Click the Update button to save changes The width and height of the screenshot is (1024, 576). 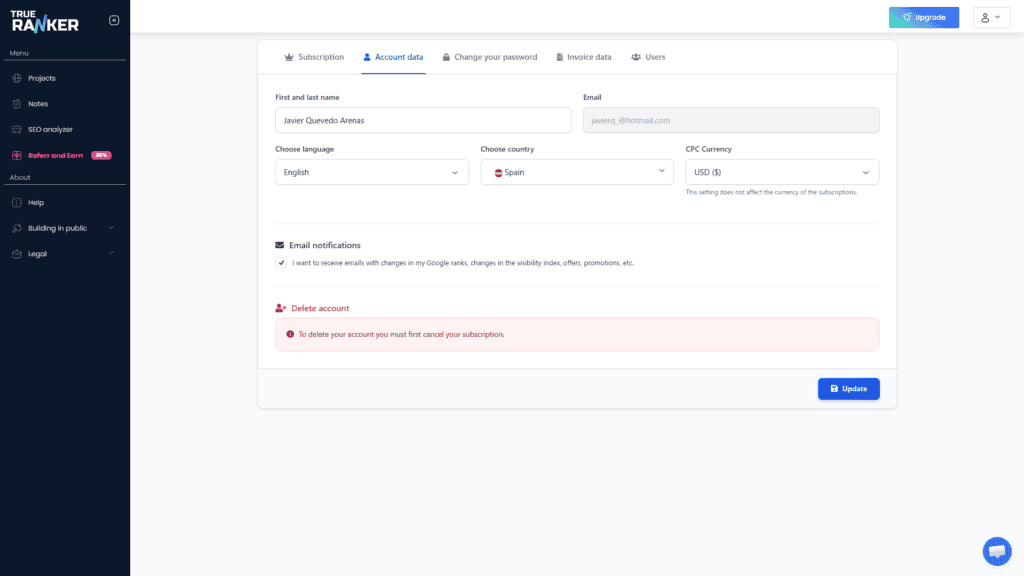point(848,388)
